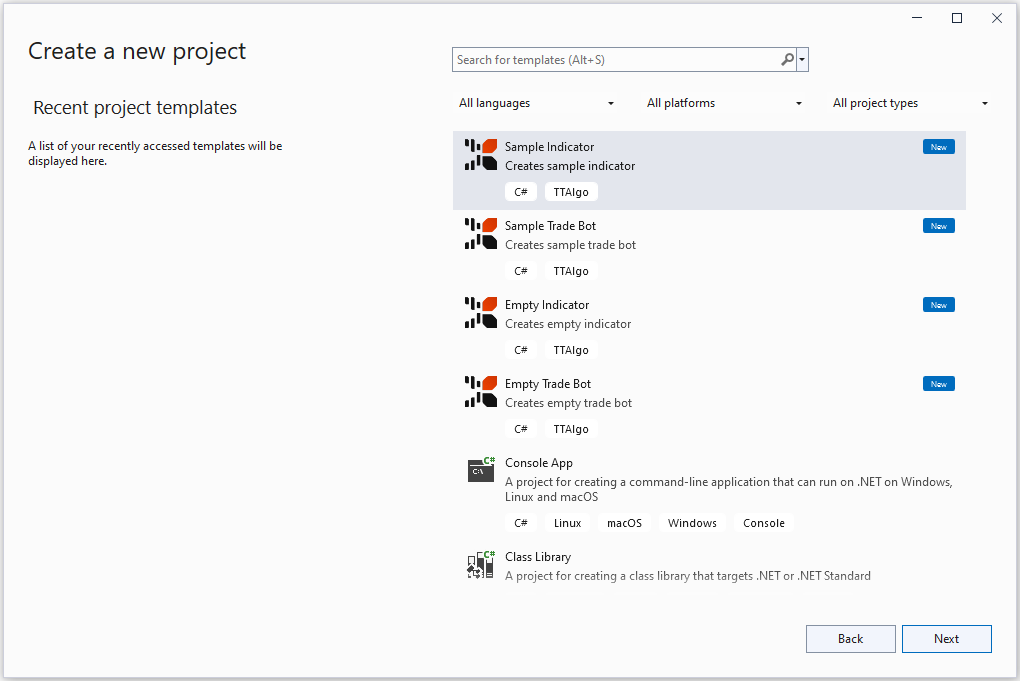The image size is (1020, 681).
Task: Click the C# tag under Empty Trade Bot
Action: pos(521,429)
